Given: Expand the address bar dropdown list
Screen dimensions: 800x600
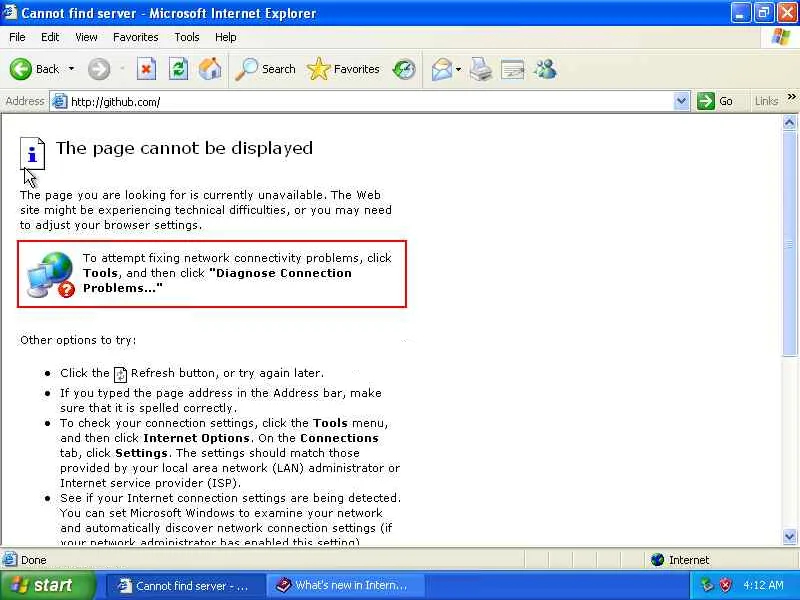Looking at the screenshot, I should (682, 102).
